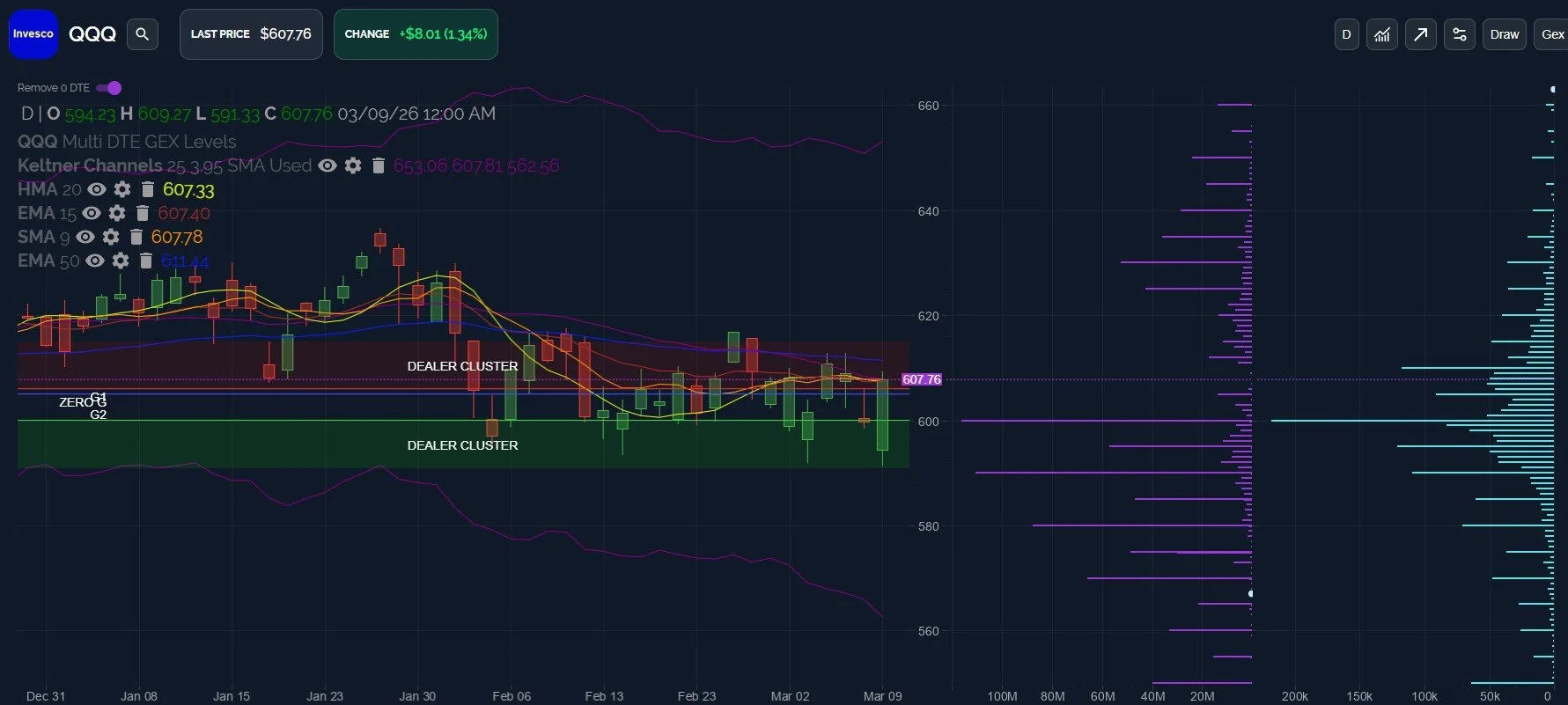Click the Feb 23 date label
Image resolution: width=1568 pixels, height=705 pixels.
click(x=696, y=696)
